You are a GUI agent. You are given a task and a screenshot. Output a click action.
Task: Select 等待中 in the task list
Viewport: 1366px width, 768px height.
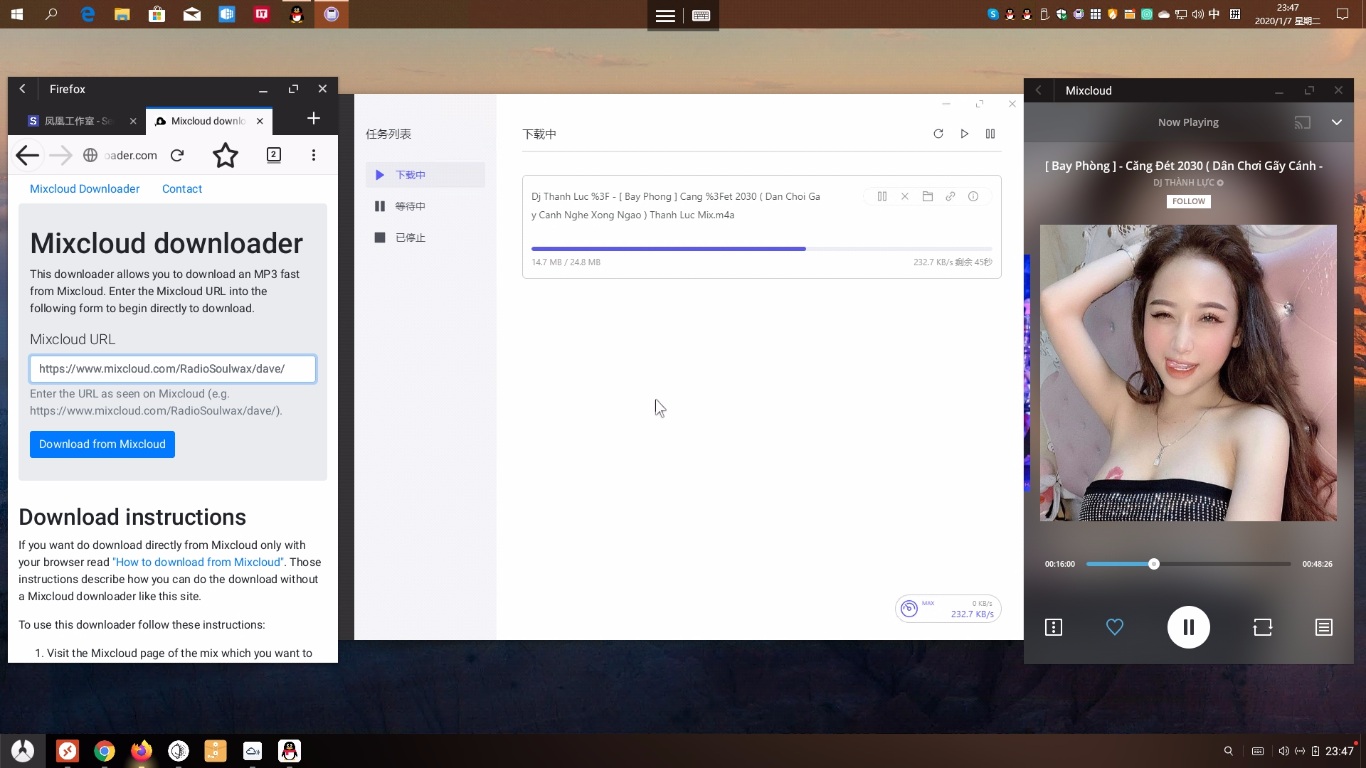click(425, 206)
